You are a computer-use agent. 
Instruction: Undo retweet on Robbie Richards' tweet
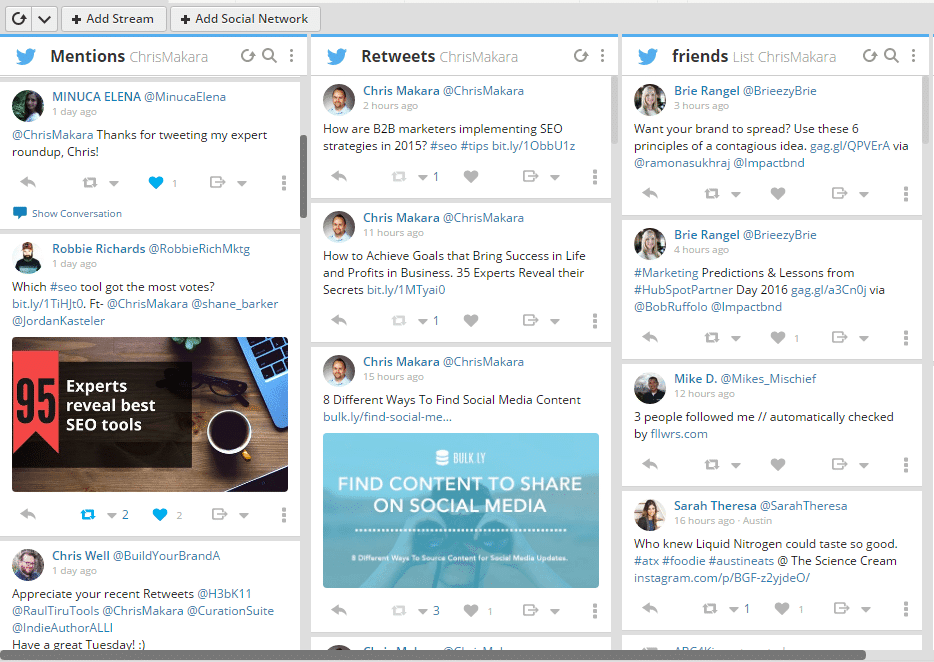88,514
